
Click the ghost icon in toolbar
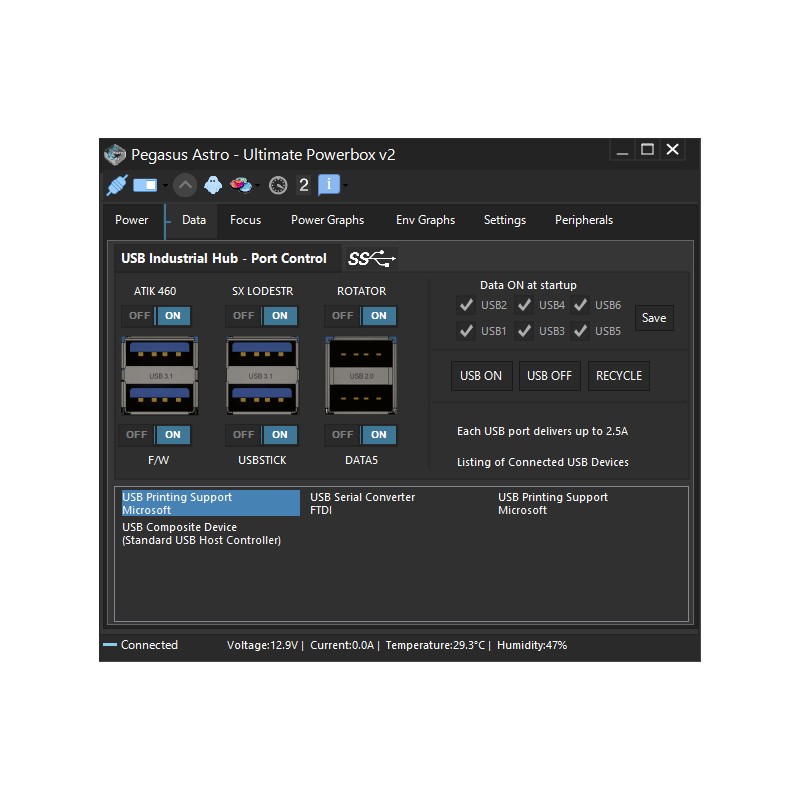point(213,185)
